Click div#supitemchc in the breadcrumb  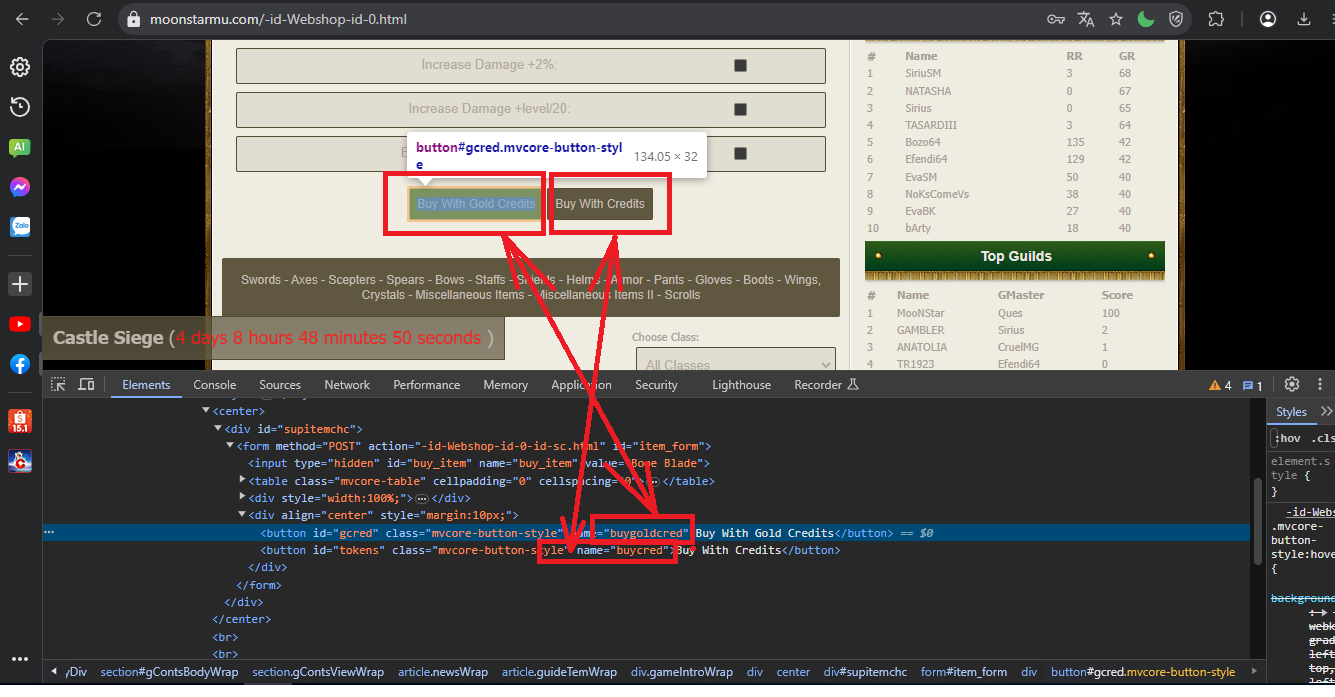865,672
